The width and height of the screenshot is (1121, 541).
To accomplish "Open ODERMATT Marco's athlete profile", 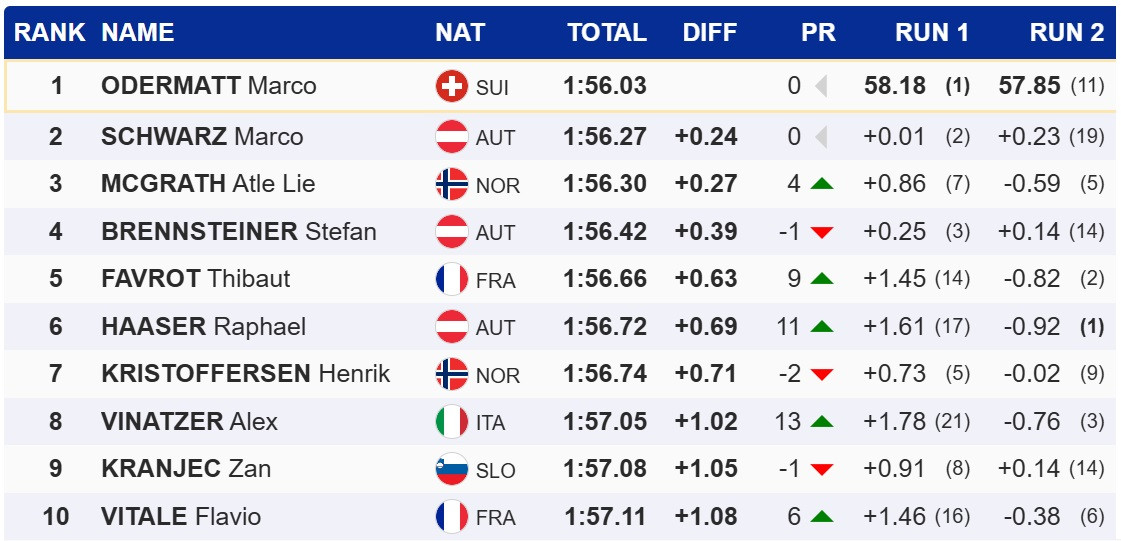I will (x=208, y=86).
